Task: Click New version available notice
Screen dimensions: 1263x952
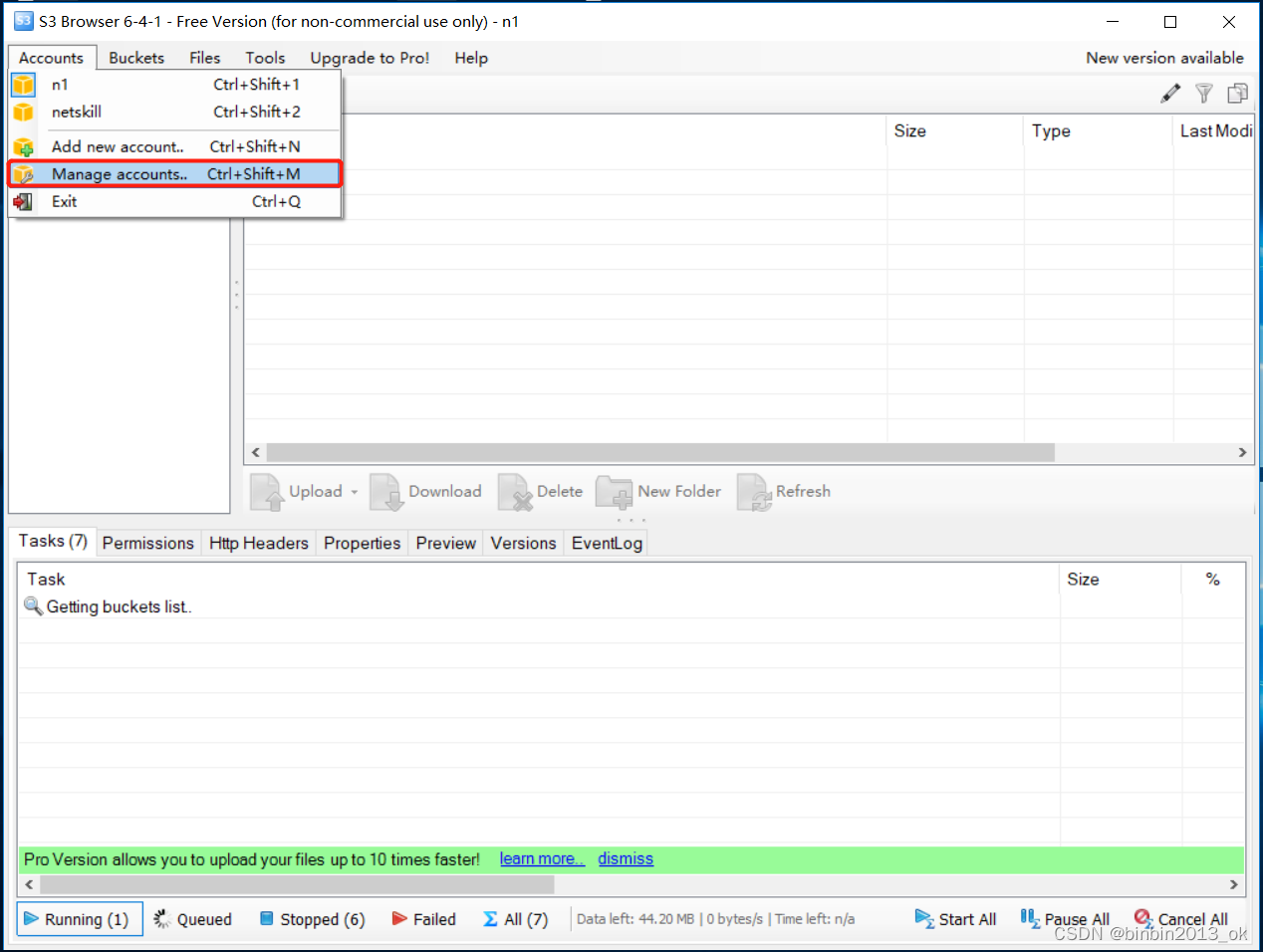Action: 1164,58
